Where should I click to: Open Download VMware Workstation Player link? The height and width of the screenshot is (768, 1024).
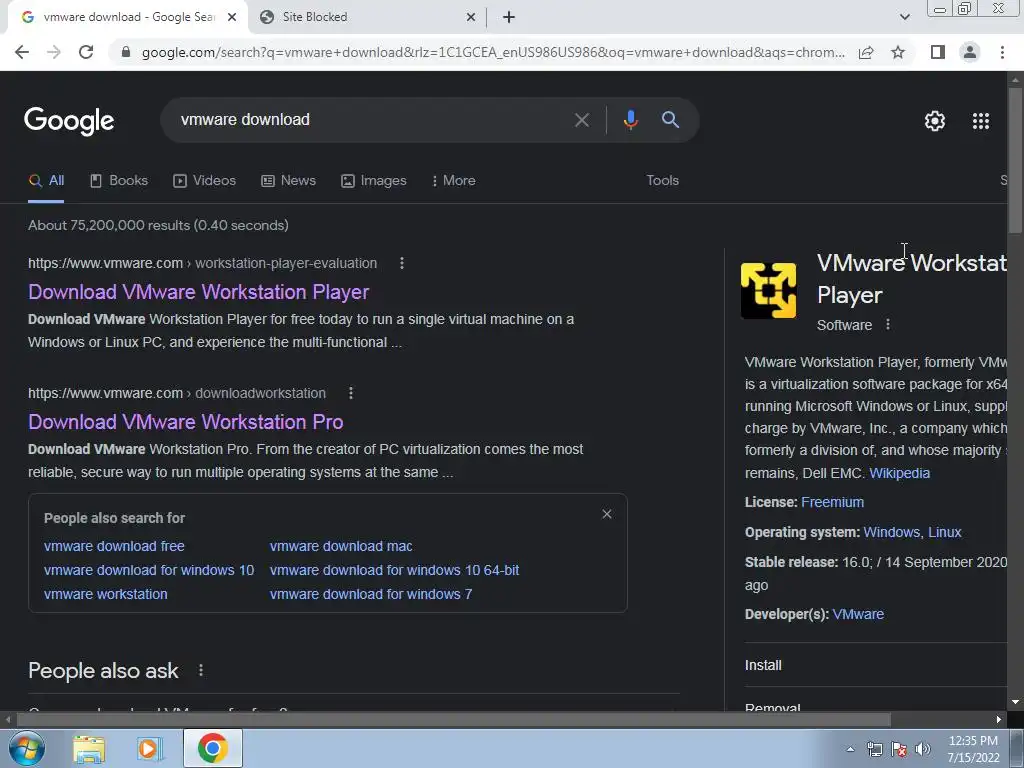[199, 292]
